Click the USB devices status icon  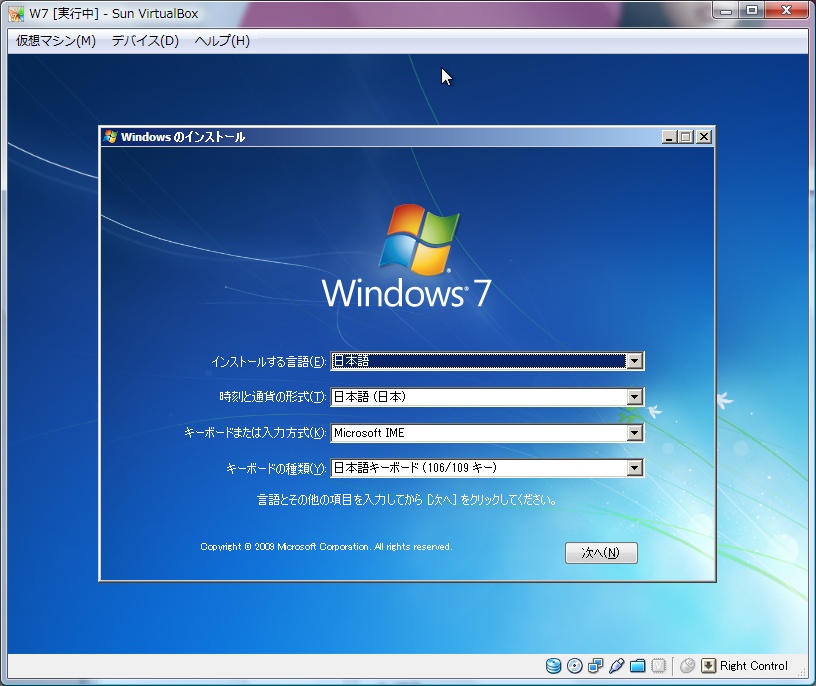click(616, 666)
